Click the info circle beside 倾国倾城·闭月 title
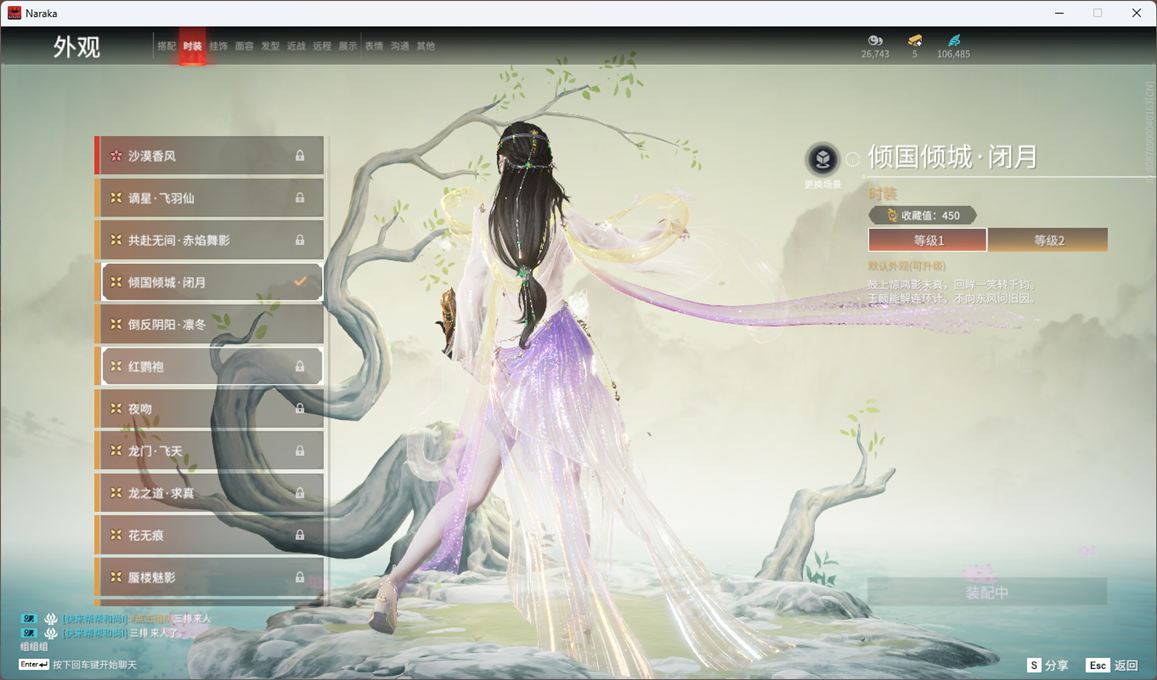Image resolution: width=1157 pixels, height=680 pixels. [852, 159]
